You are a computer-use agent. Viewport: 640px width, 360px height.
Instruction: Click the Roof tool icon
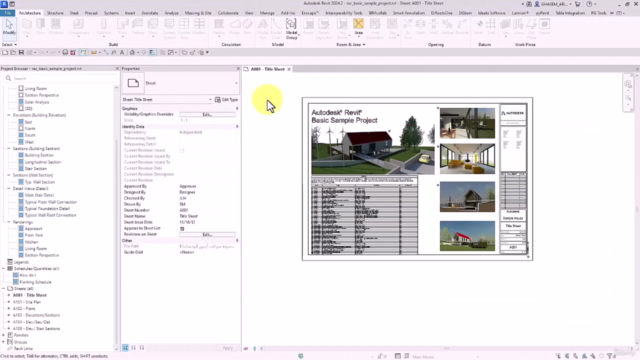[122, 25]
